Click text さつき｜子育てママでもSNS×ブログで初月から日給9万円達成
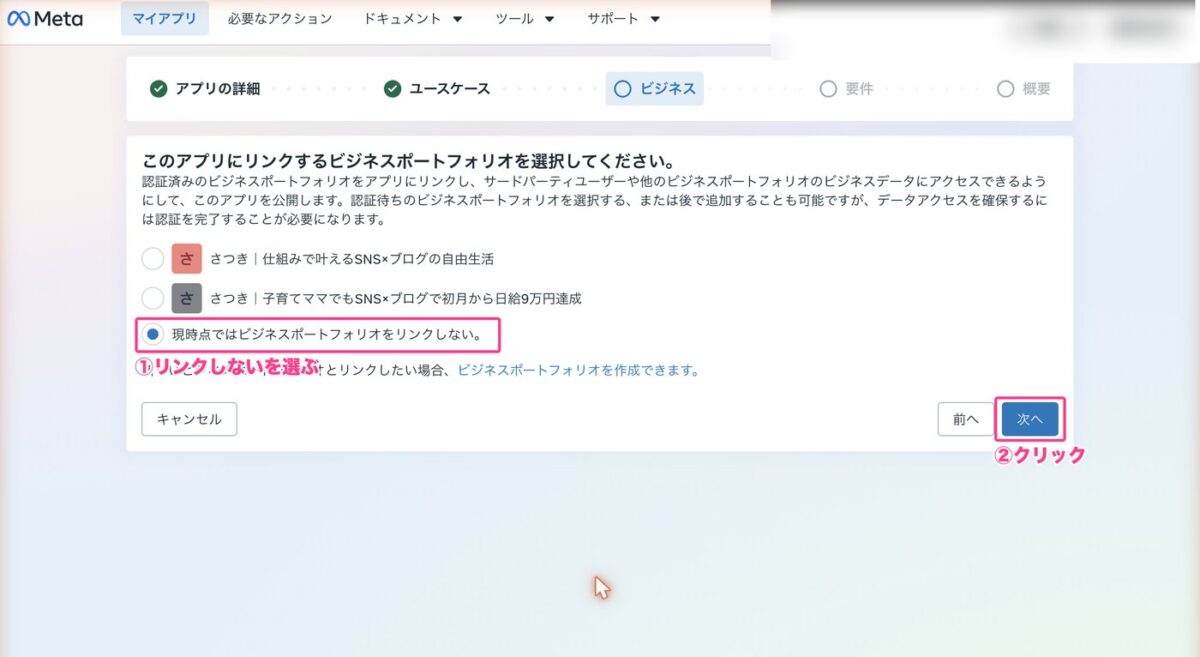Screen dimensions: 1200x657 pos(396,298)
